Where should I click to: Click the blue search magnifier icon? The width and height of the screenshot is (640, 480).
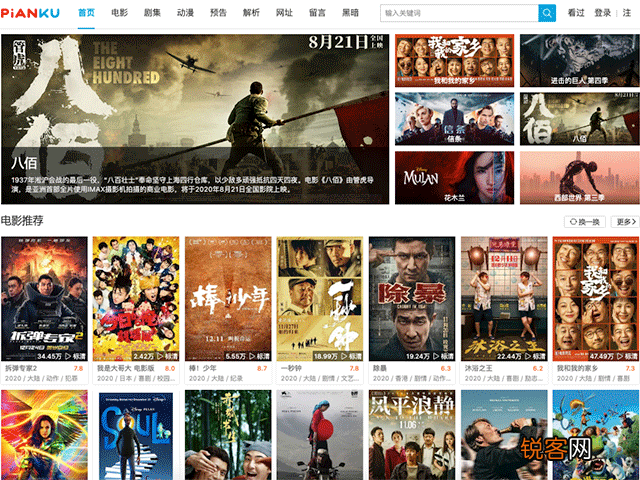pyautogui.click(x=547, y=13)
